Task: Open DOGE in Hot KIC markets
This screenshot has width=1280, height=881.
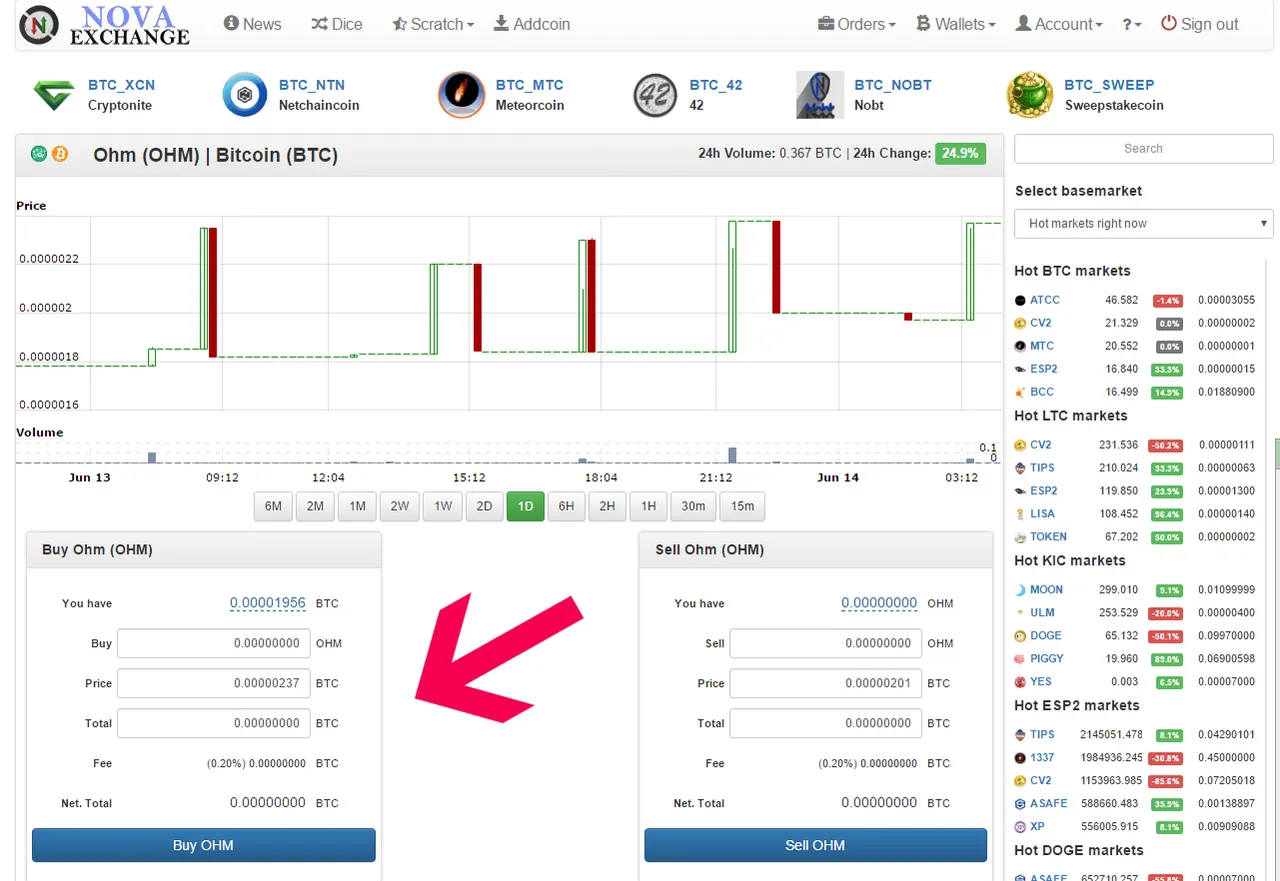Action: click(1046, 636)
